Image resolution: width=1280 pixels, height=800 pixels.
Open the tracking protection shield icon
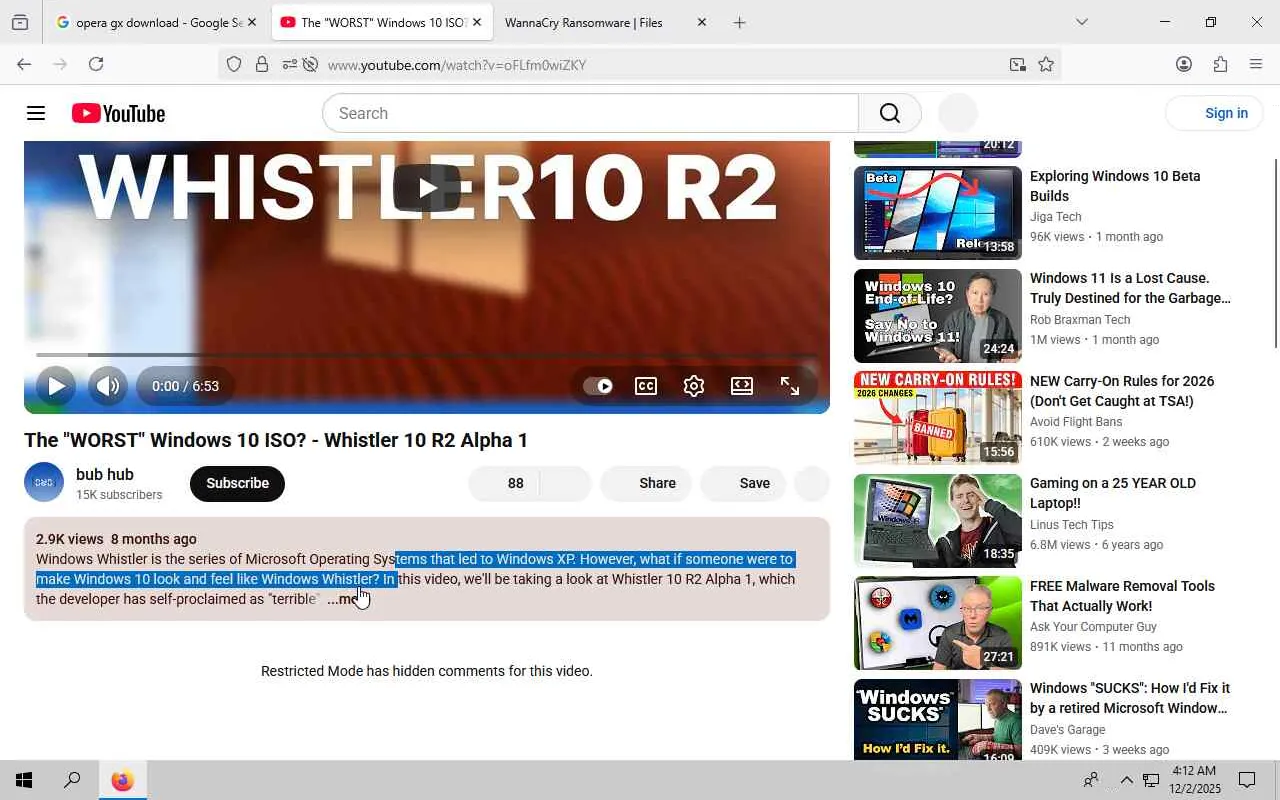[x=234, y=64]
